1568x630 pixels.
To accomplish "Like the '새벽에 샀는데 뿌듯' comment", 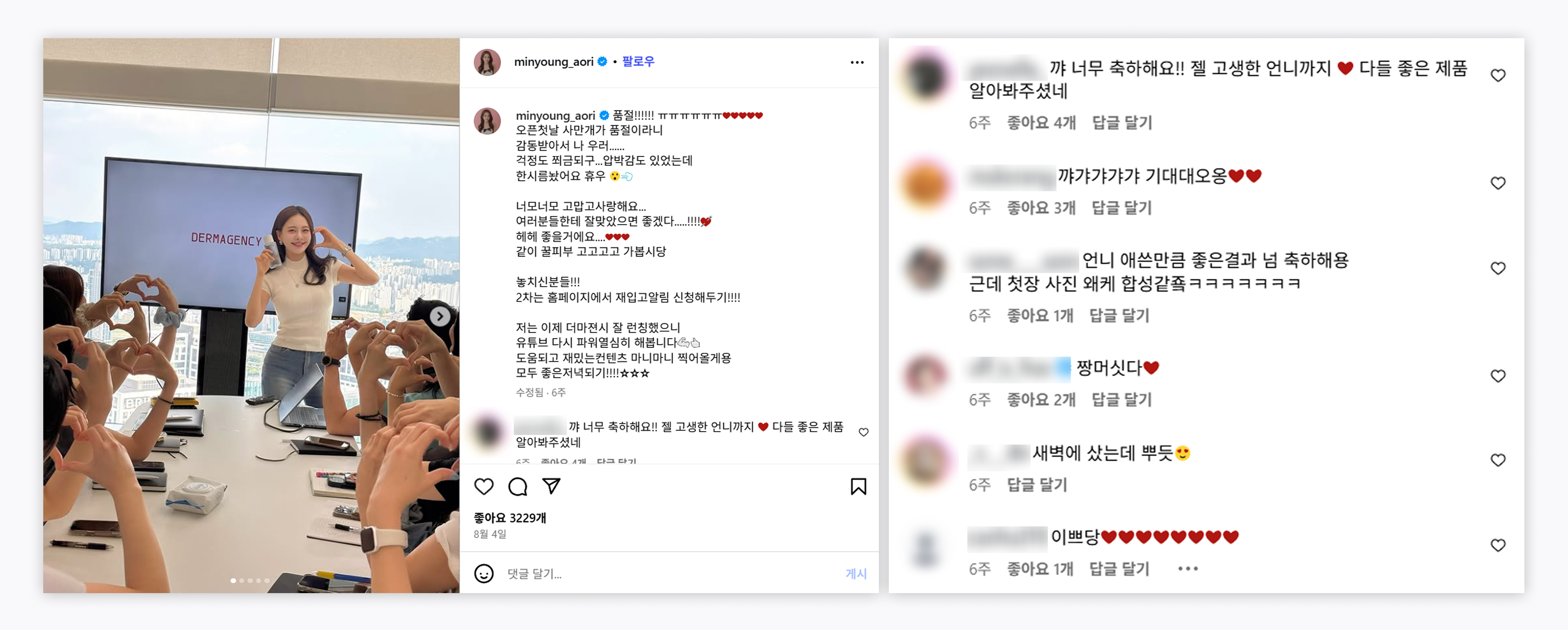I will tap(1498, 460).
